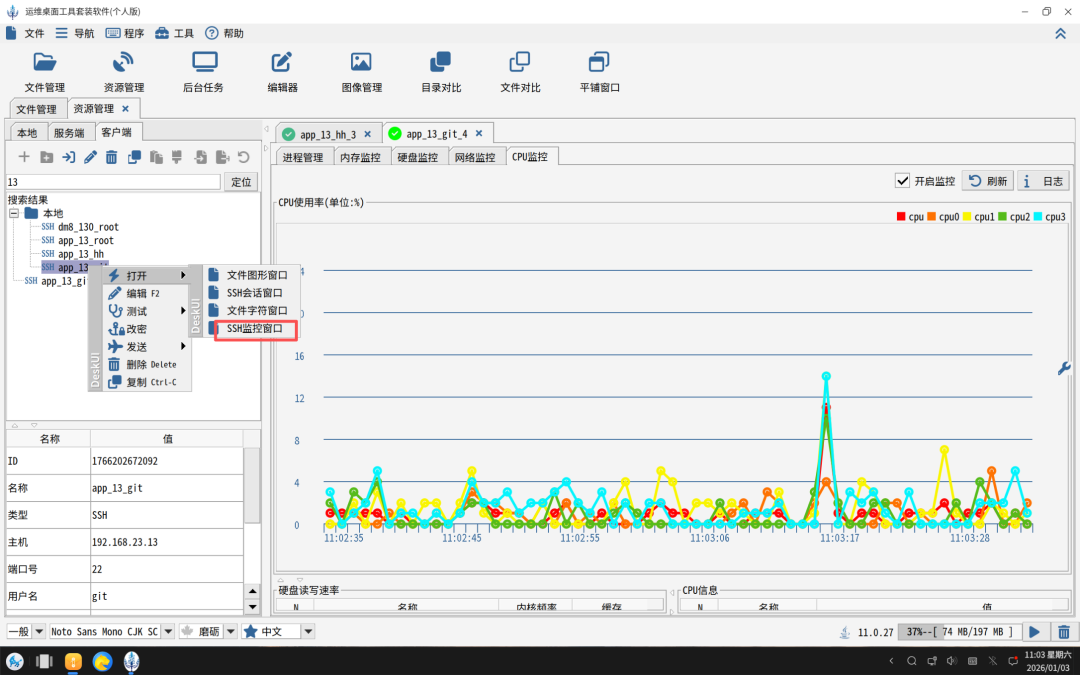Switch to the app_13_hh_3 session tab
Screen dimensions: 1080x675
pos(328,134)
